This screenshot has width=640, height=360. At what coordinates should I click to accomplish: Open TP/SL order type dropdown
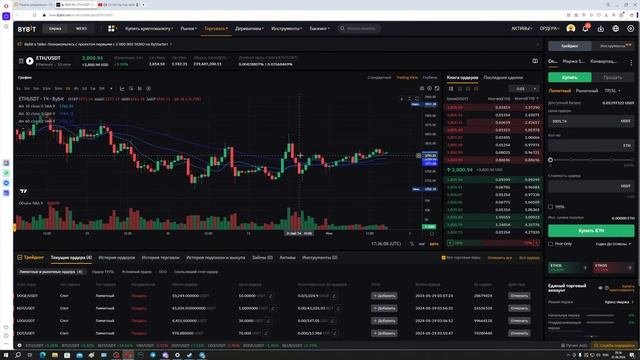pos(612,91)
